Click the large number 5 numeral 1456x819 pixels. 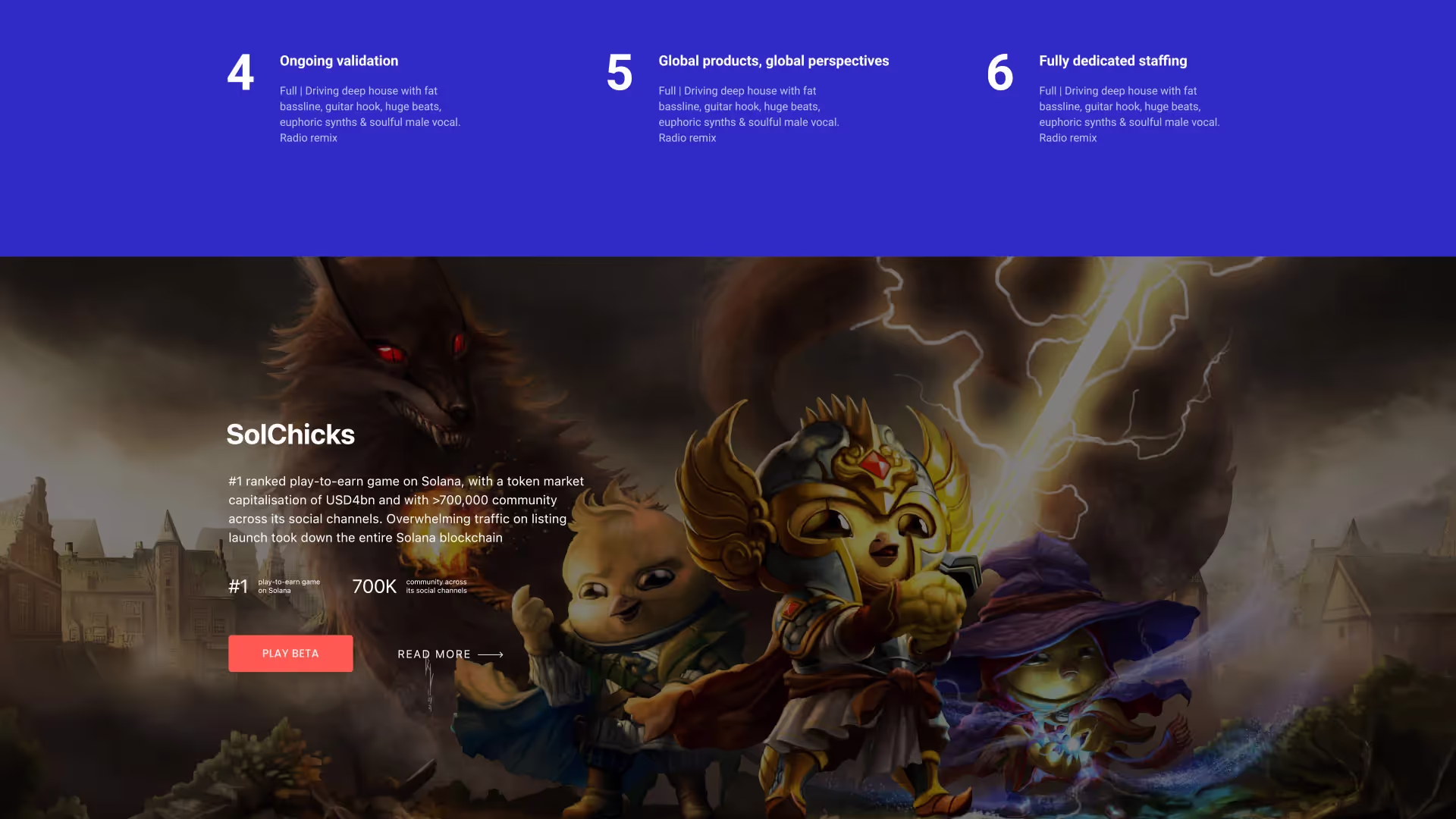[x=620, y=73]
